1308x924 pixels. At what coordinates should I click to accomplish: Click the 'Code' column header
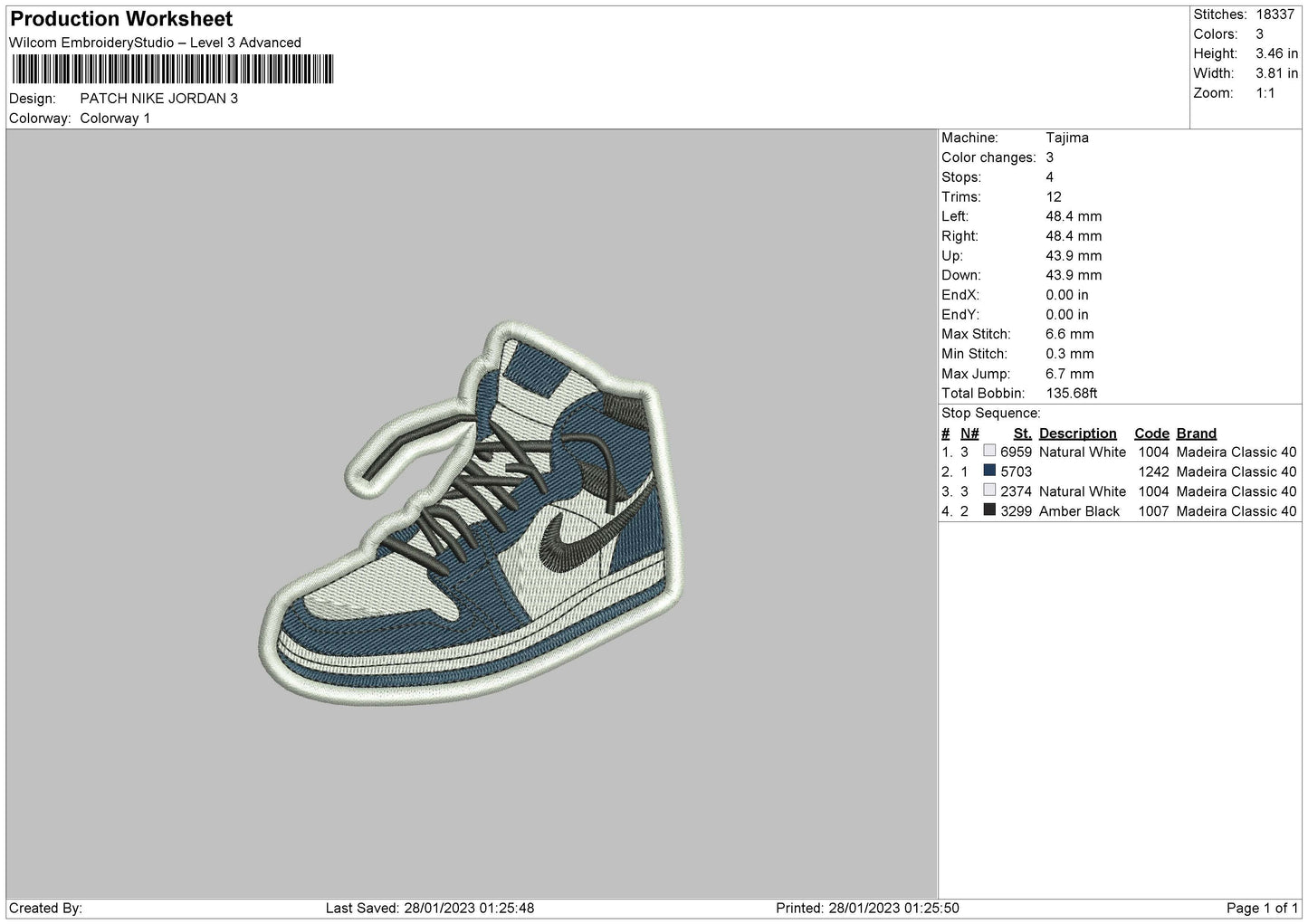(1152, 433)
